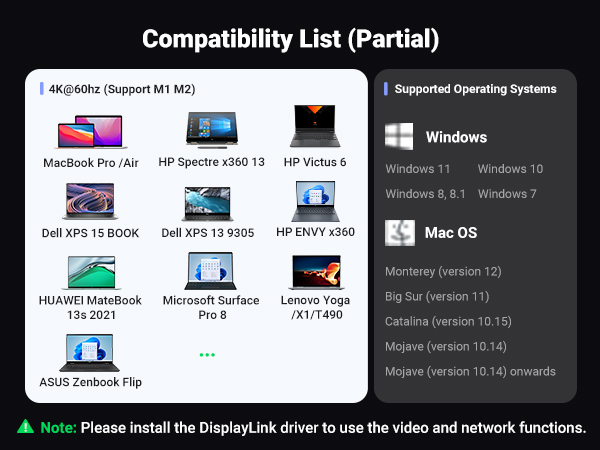Screen dimensions: 600x450
Task: Click the Microsoft Surface Pro 8 caption
Action: coord(211,307)
